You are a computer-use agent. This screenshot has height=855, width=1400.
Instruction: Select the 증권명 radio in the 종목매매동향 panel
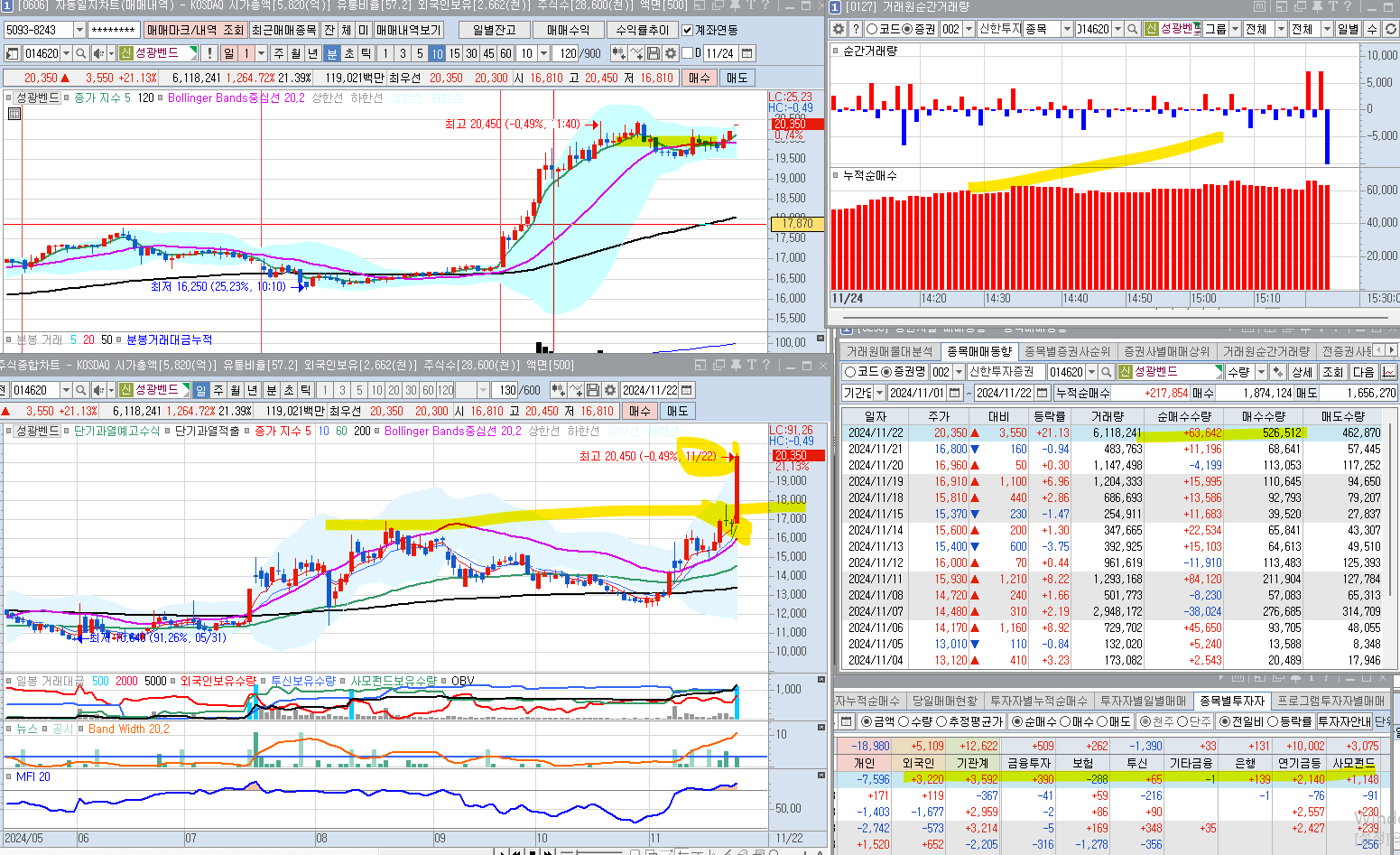886,372
